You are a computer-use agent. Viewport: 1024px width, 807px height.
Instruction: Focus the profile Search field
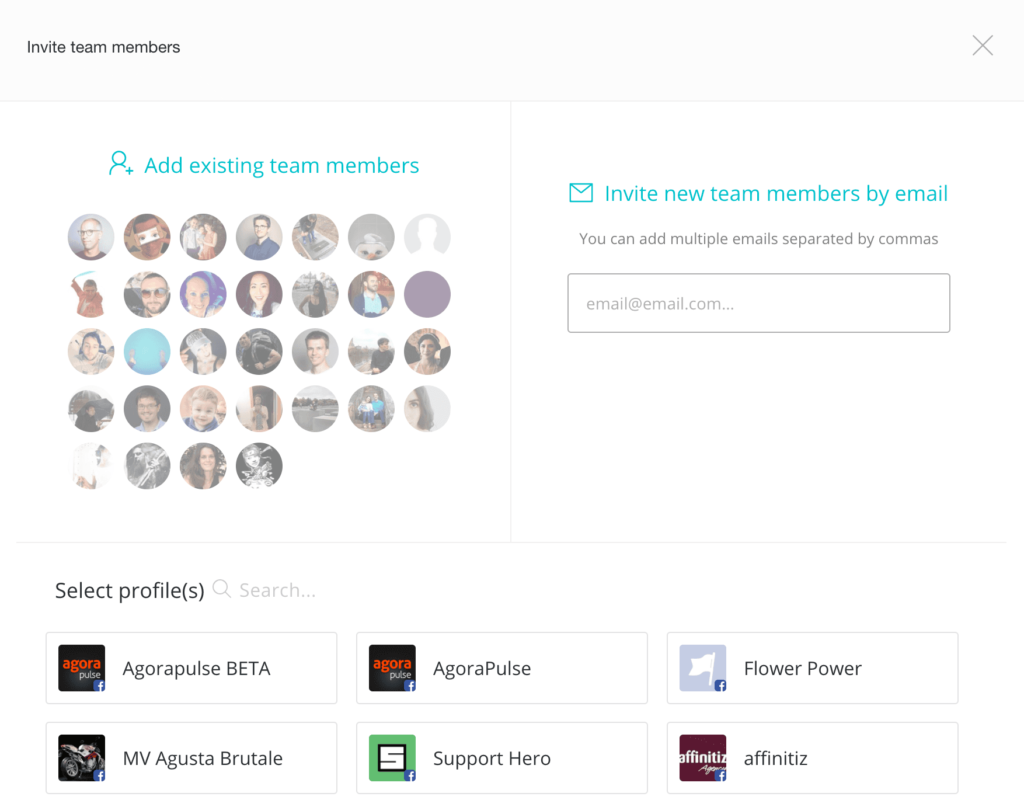(x=278, y=590)
